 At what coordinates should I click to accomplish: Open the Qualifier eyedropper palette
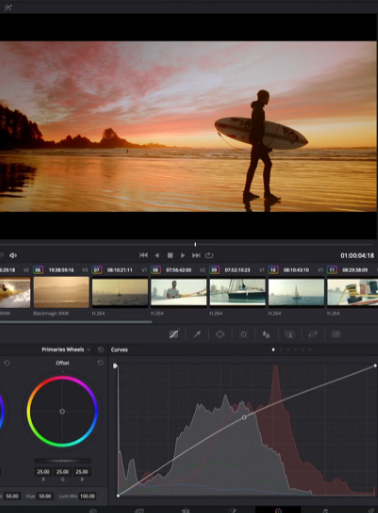197,334
